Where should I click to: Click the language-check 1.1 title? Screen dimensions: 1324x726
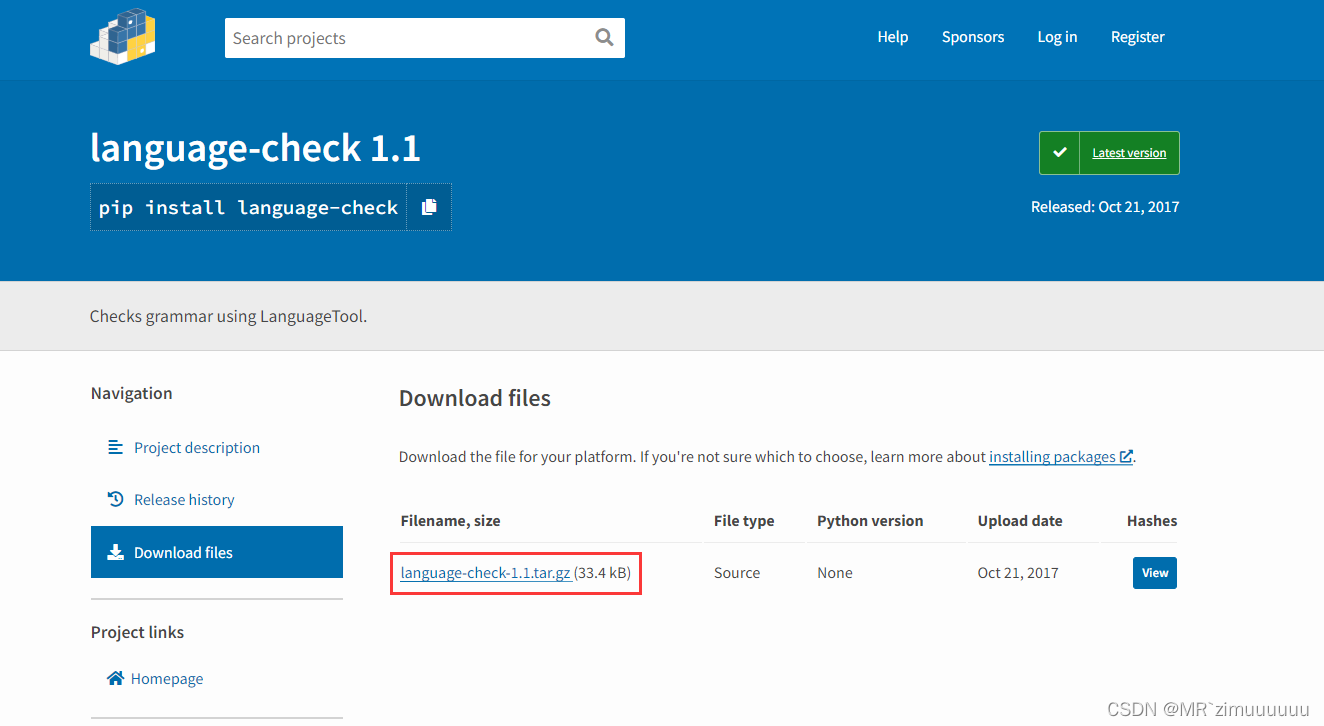click(255, 148)
